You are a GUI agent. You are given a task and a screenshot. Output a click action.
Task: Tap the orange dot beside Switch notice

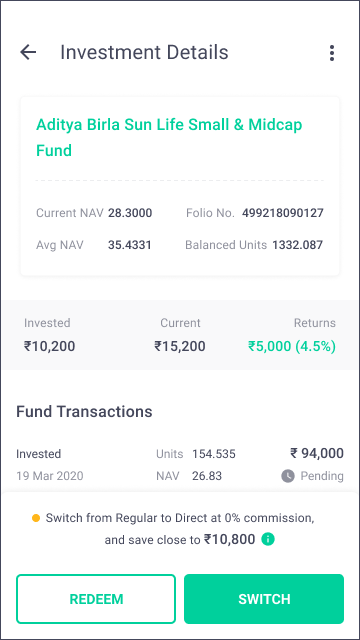tap(36, 518)
